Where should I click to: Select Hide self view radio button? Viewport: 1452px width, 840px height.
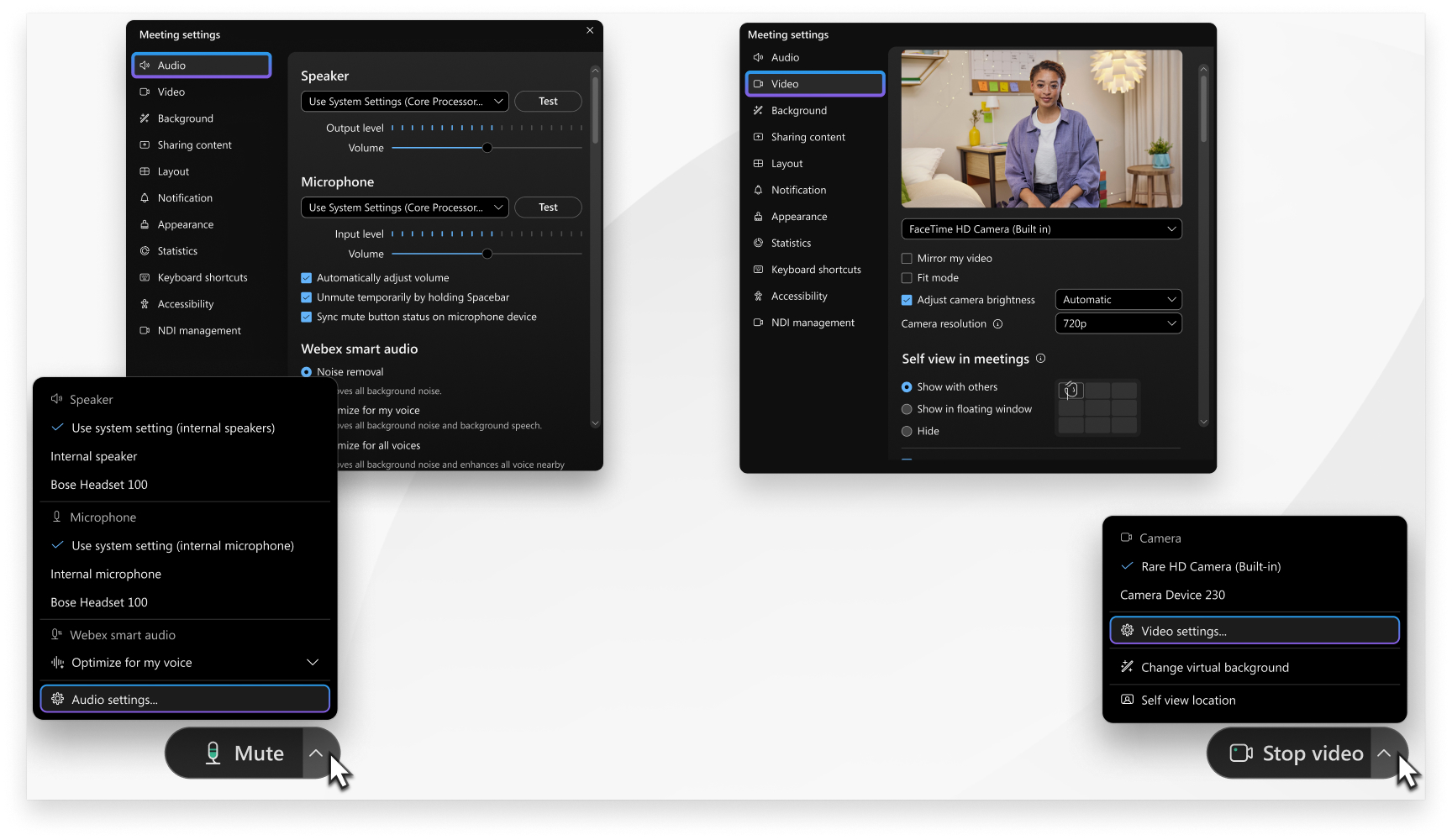coord(907,431)
